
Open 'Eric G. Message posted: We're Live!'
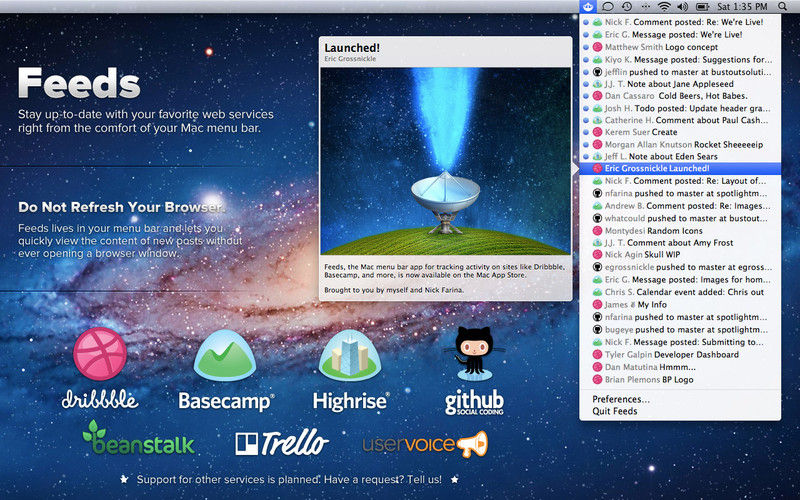click(x=680, y=35)
